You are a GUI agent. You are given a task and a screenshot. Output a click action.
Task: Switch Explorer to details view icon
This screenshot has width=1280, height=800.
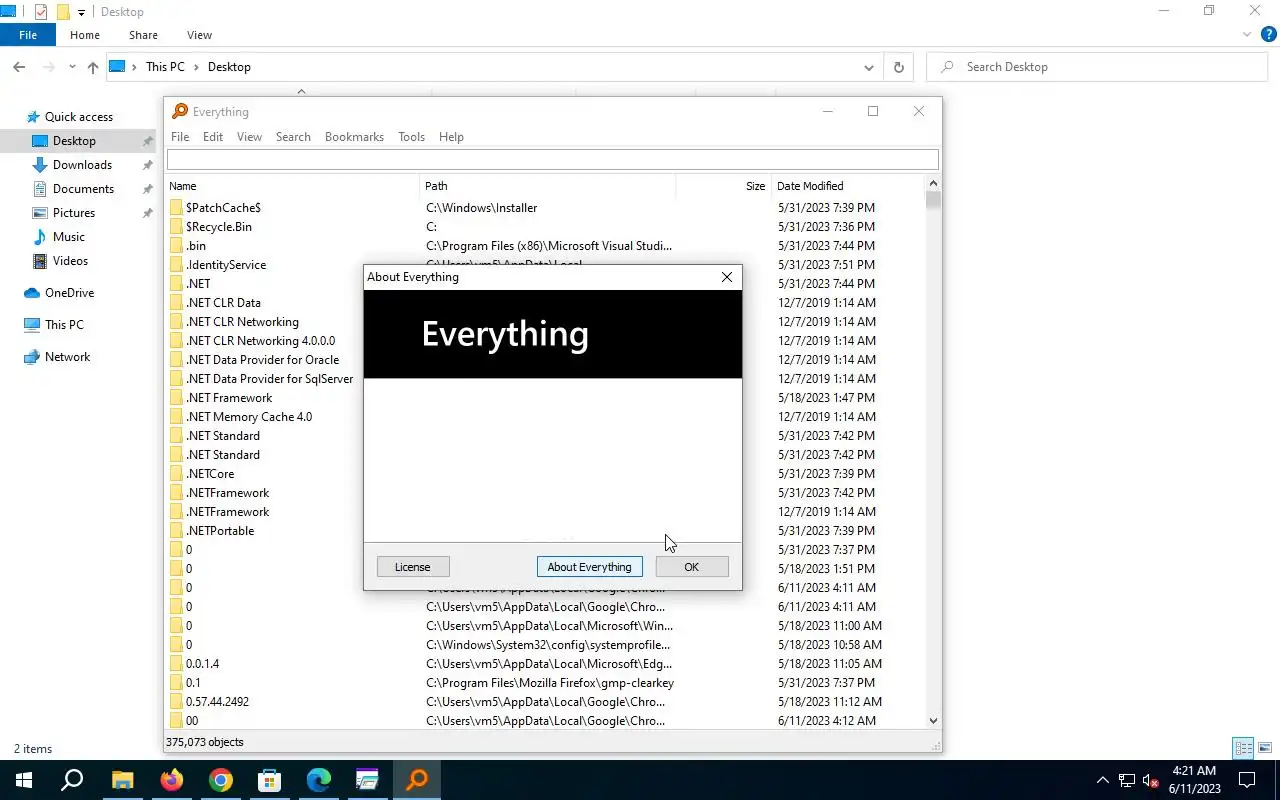[x=1243, y=748]
